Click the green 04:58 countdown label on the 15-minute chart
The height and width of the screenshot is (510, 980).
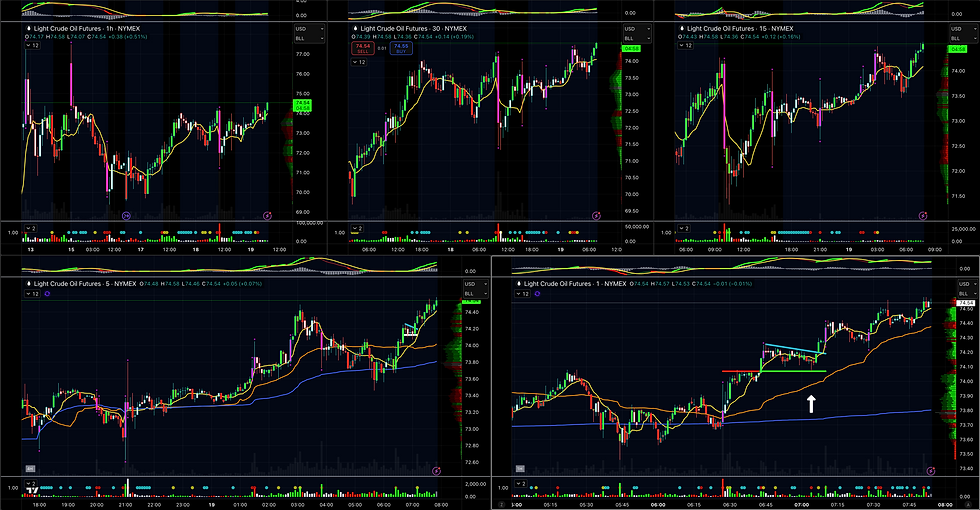958,49
